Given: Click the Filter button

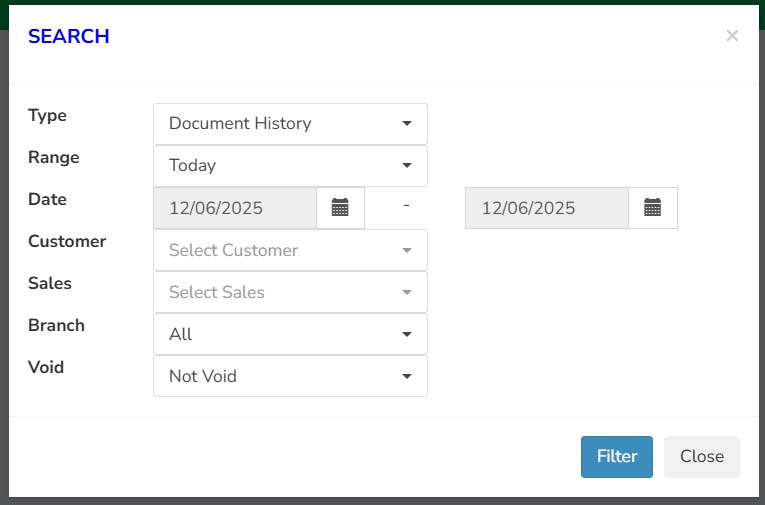Looking at the screenshot, I should pos(617,457).
